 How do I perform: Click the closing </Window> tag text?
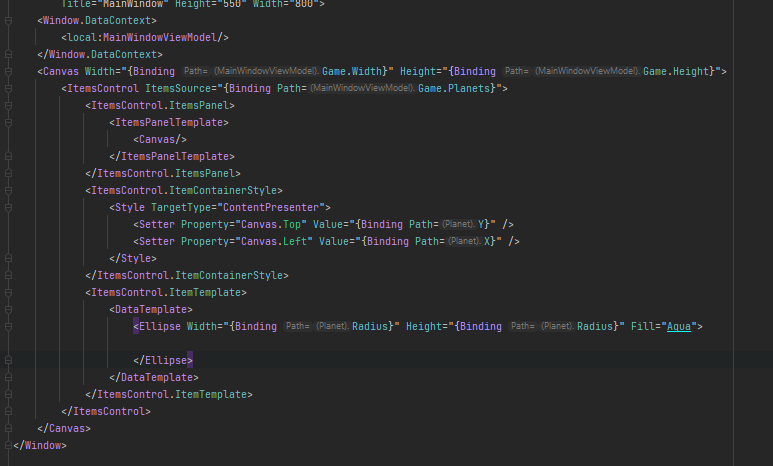click(x=39, y=446)
